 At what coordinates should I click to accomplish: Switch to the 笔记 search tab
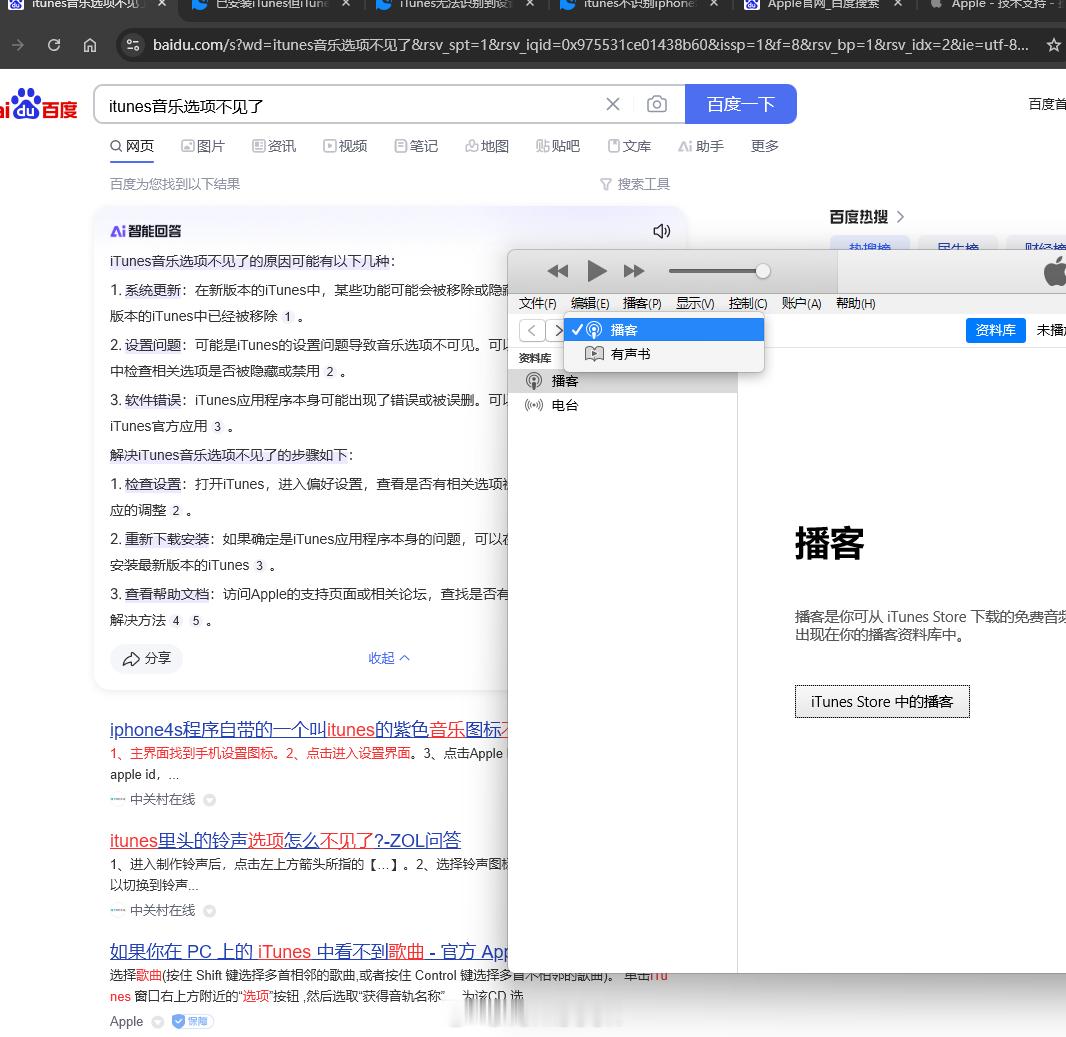pyautogui.click(x=416, y=146)
